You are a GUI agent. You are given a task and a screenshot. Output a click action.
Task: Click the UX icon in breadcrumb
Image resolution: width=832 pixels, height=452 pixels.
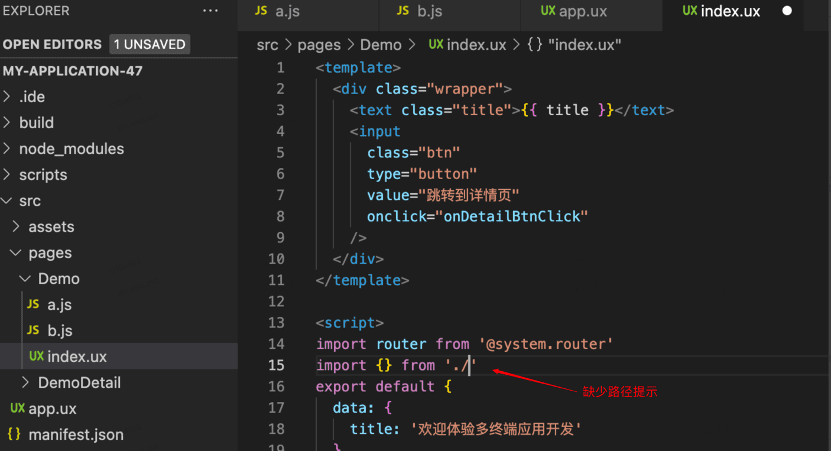(436, 45)
